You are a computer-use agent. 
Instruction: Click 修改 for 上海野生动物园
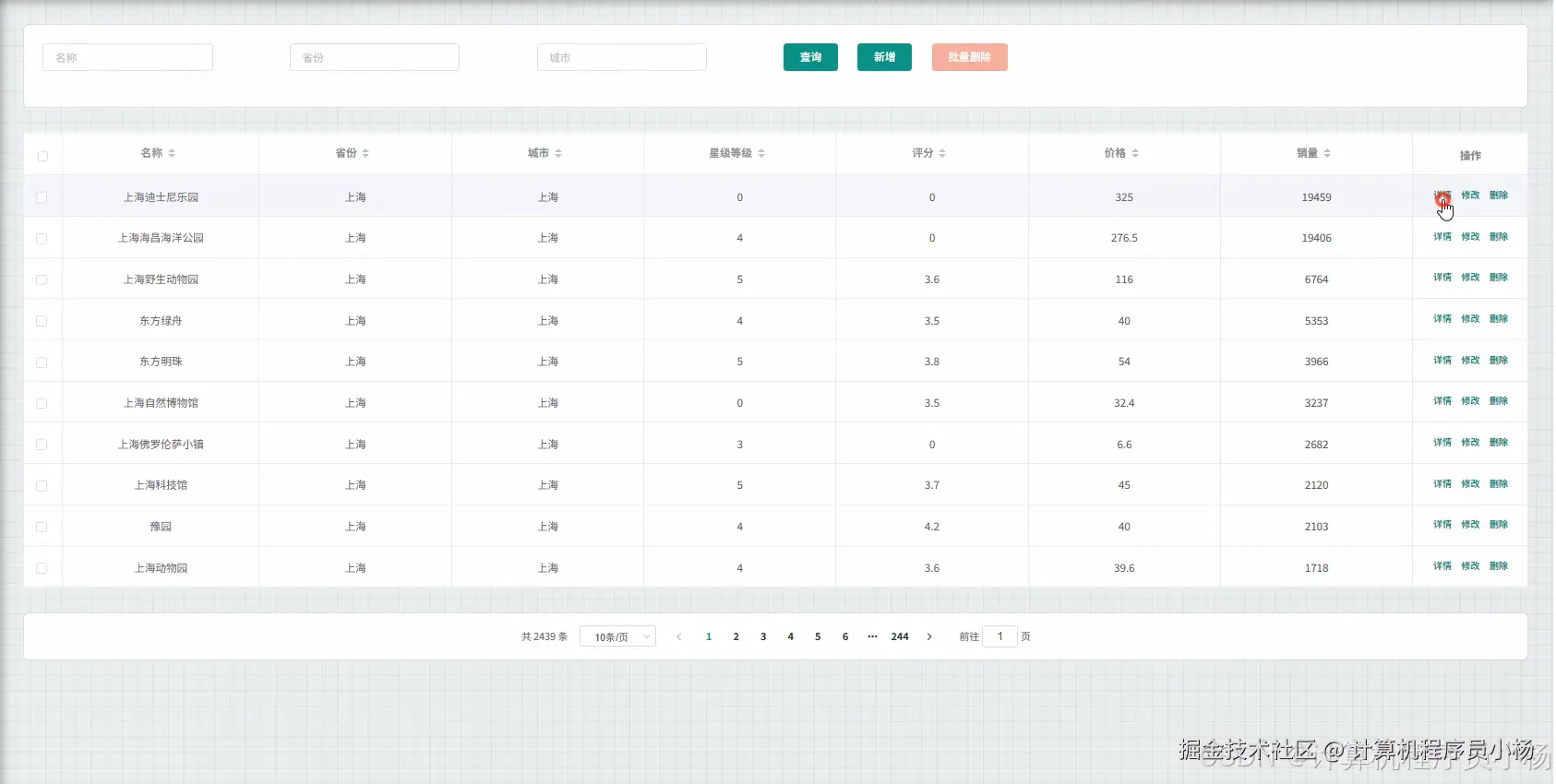click(1470, 278)
